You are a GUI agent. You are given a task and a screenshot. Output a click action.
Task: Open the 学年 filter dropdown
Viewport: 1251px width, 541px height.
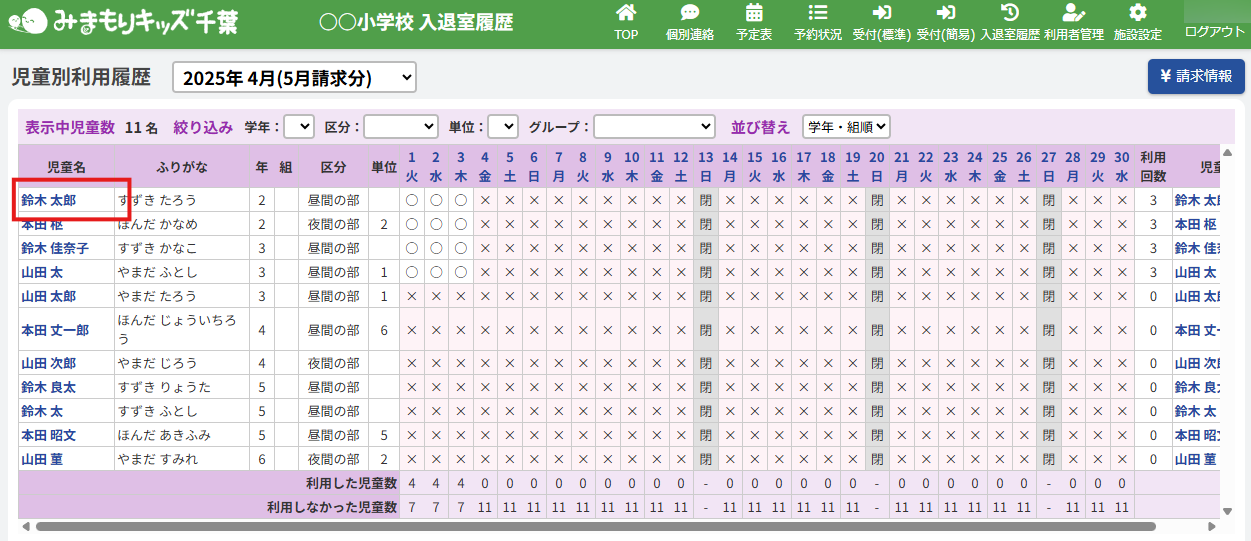[x=298, y=127]
